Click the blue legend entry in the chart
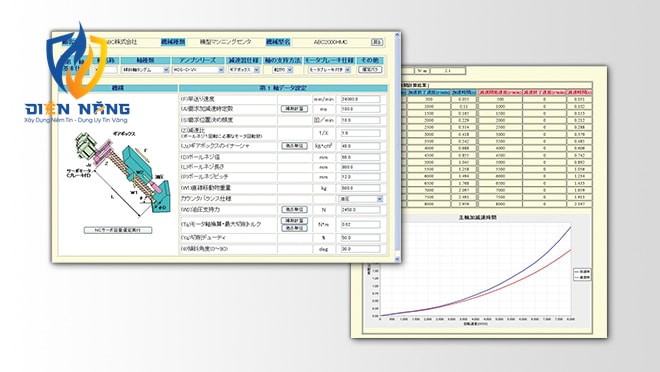Screen dimensions: 660x372 point(583,272)
